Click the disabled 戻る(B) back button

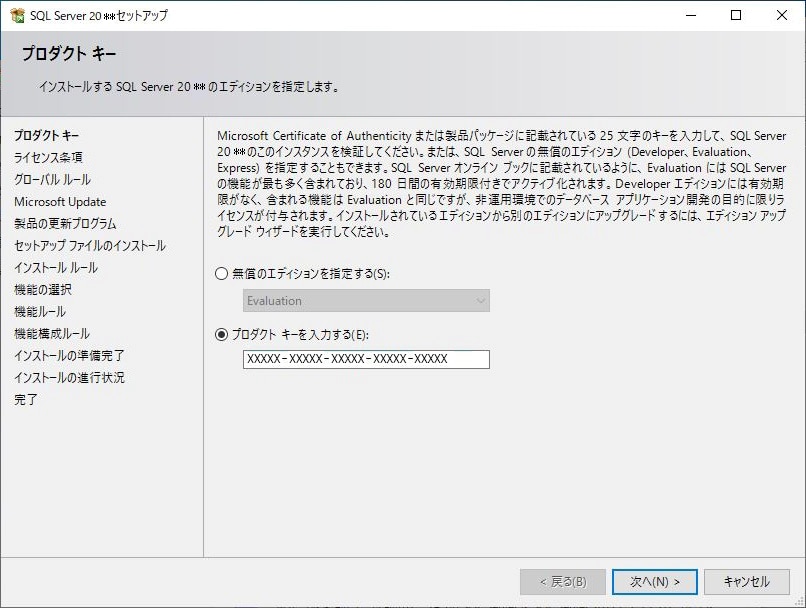click(x=563, y=582)
